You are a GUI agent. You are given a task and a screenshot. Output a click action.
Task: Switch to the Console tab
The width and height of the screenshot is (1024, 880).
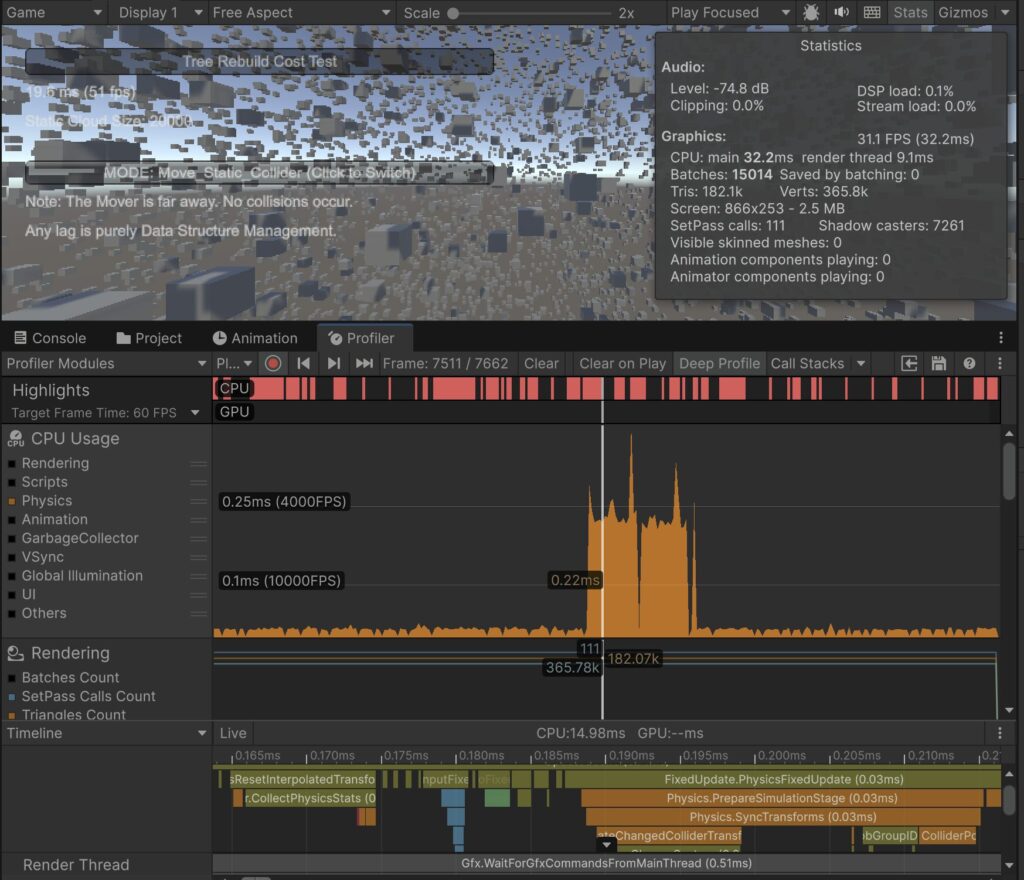49,338
